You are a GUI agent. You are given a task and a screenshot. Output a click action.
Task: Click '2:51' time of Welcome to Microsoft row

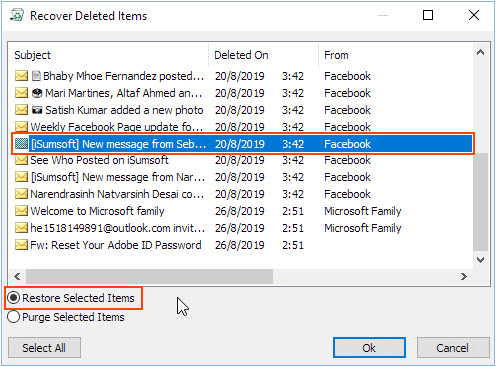[x=293, y=211]
